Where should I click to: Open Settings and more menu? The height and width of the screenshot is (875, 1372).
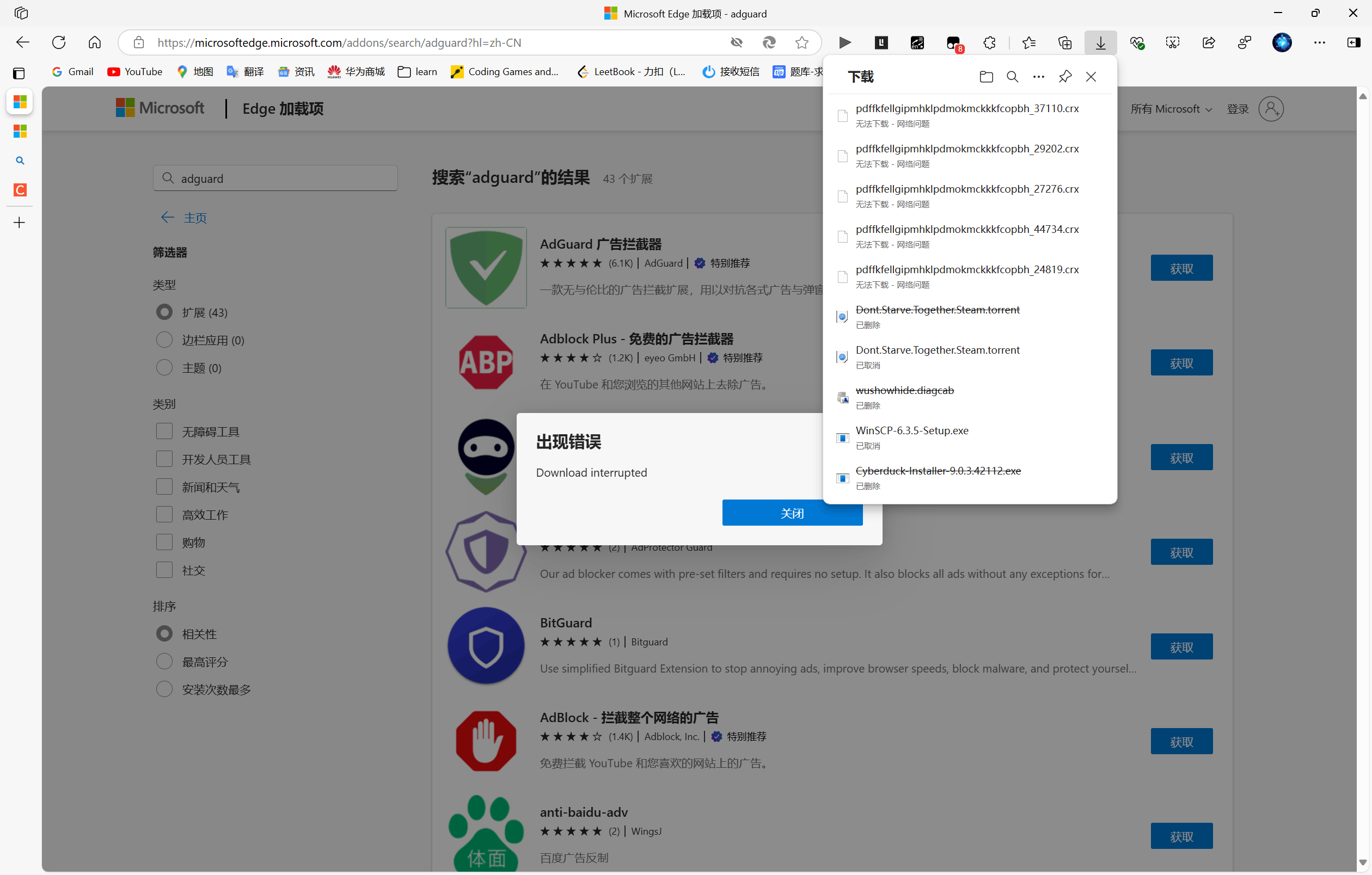point(1319,42)
